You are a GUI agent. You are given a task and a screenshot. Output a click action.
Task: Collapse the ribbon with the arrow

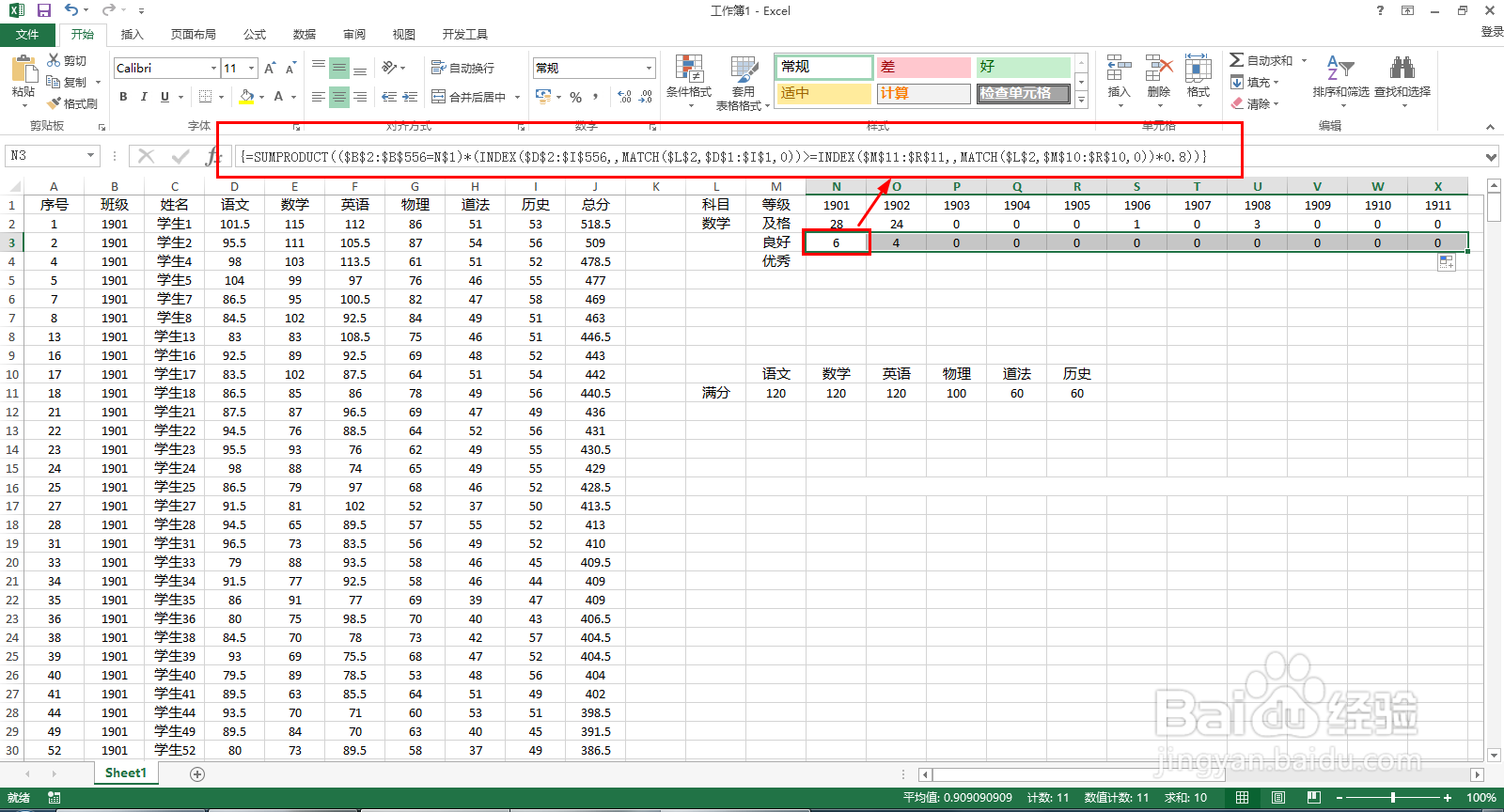coord(1490,127)
